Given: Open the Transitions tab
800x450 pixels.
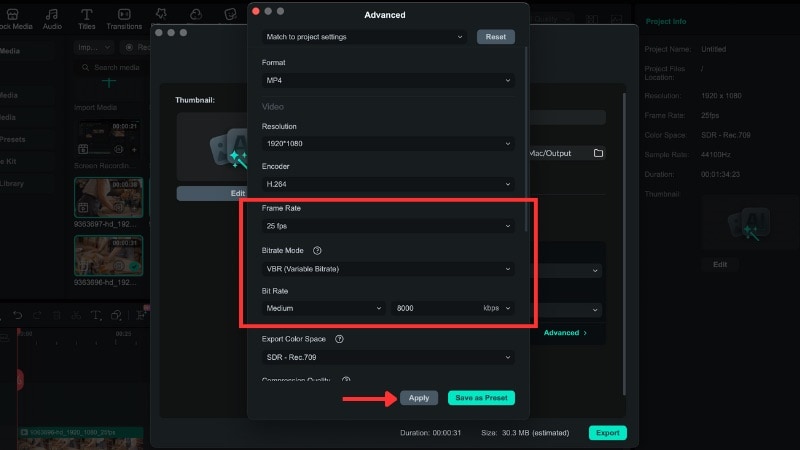Looking at the screenshot, I should pyautogui.click(x=124, y=19).
